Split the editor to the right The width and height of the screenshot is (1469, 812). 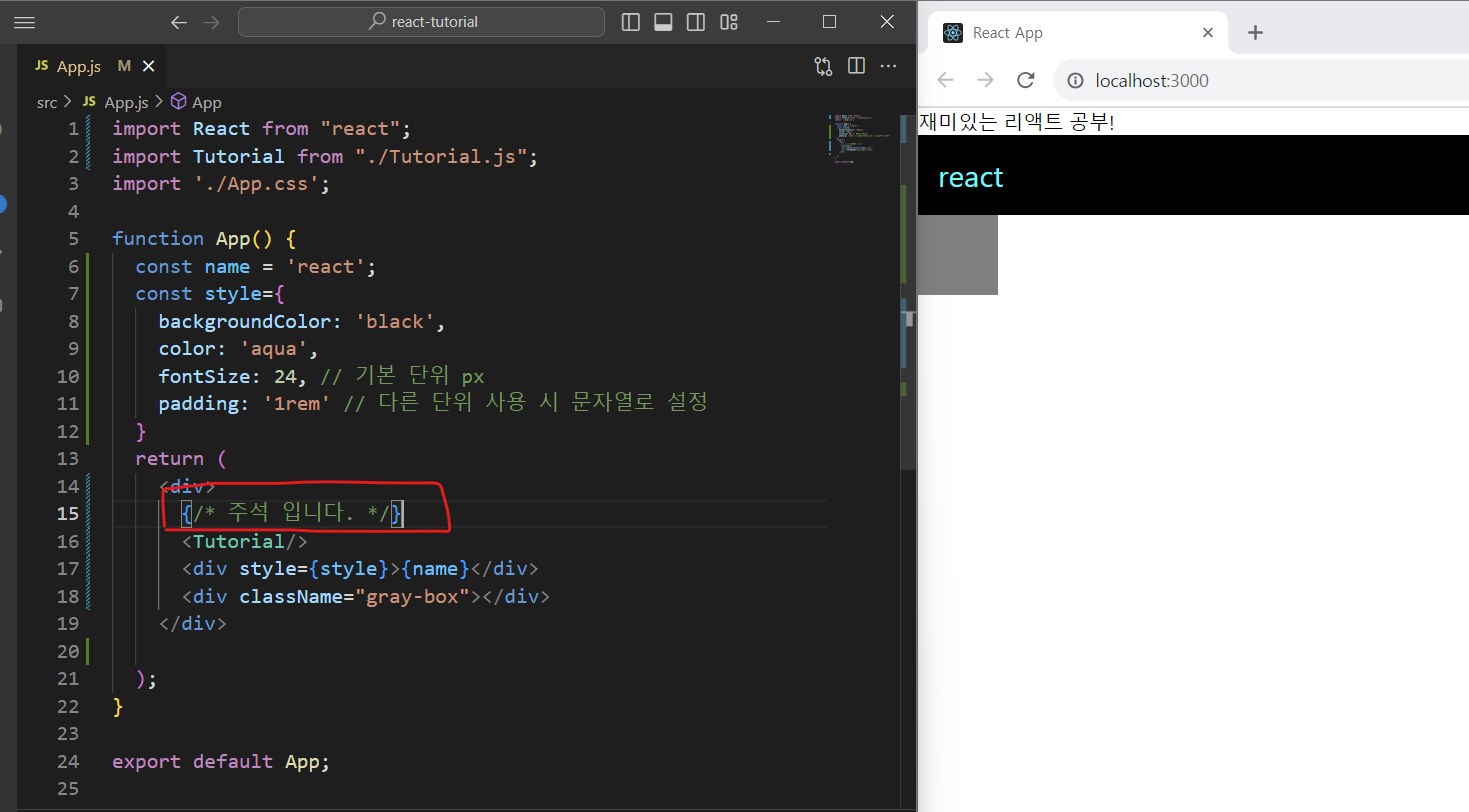pyautogui.click(x=856, y=66)
